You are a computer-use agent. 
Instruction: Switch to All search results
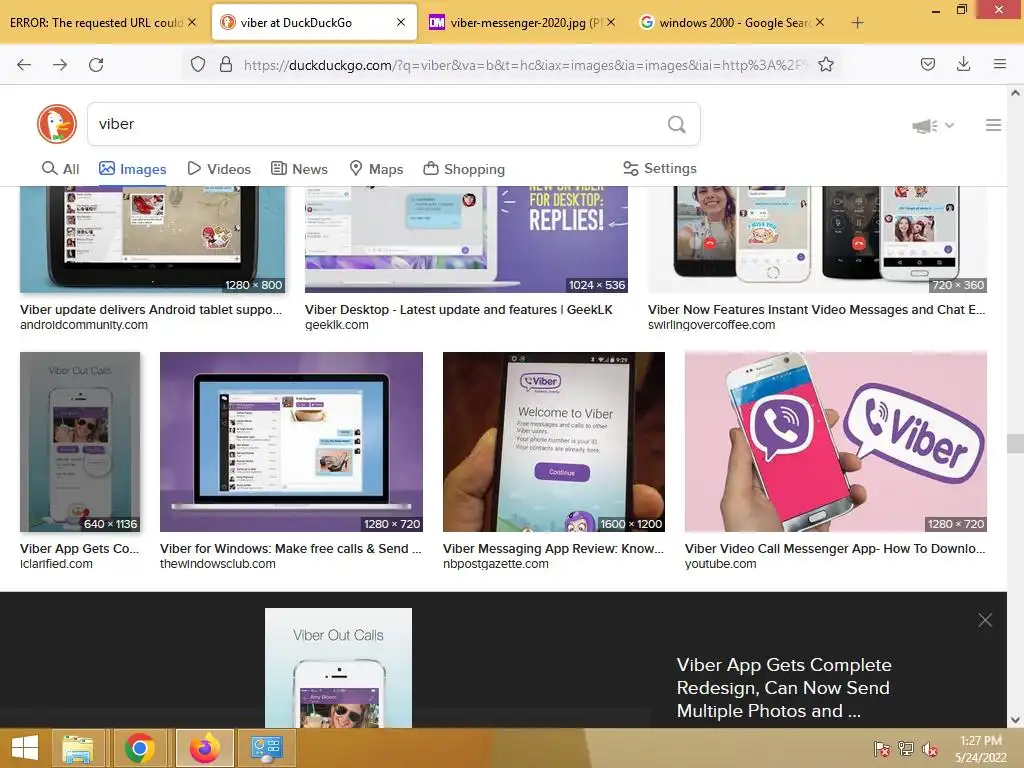coord(60,168)
